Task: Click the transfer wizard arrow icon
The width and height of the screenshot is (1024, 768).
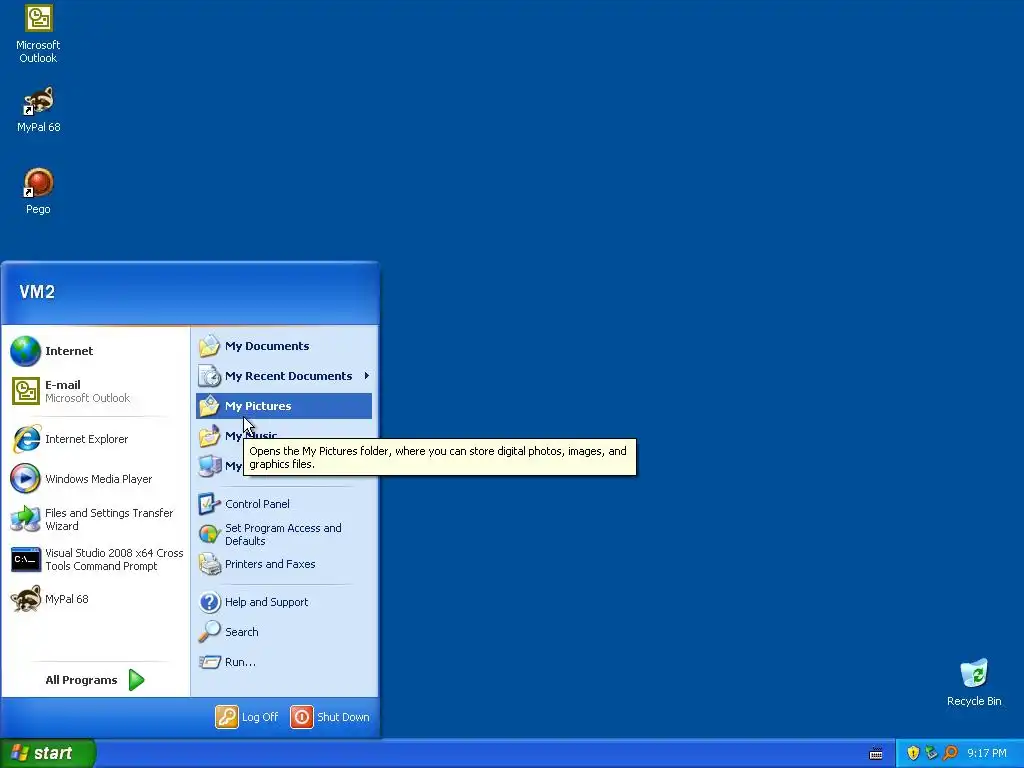Action: click(x=25, y=519)
